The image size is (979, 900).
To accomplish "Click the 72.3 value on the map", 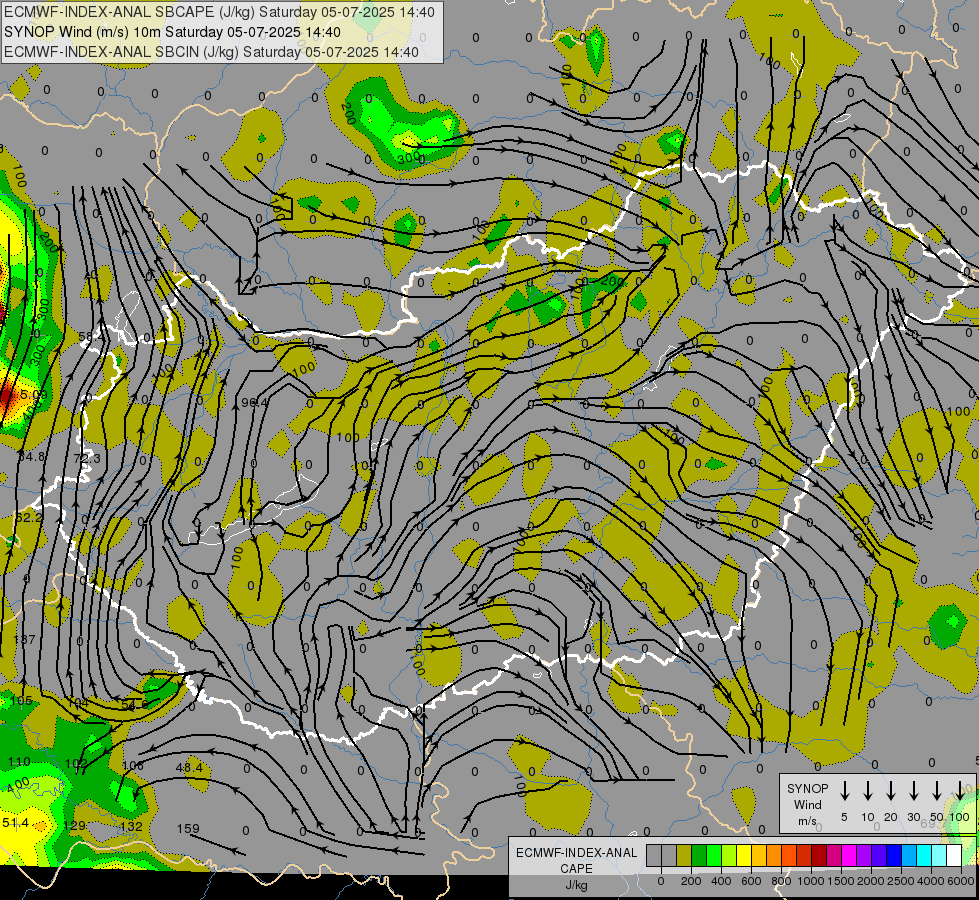I will coord(87,458).
